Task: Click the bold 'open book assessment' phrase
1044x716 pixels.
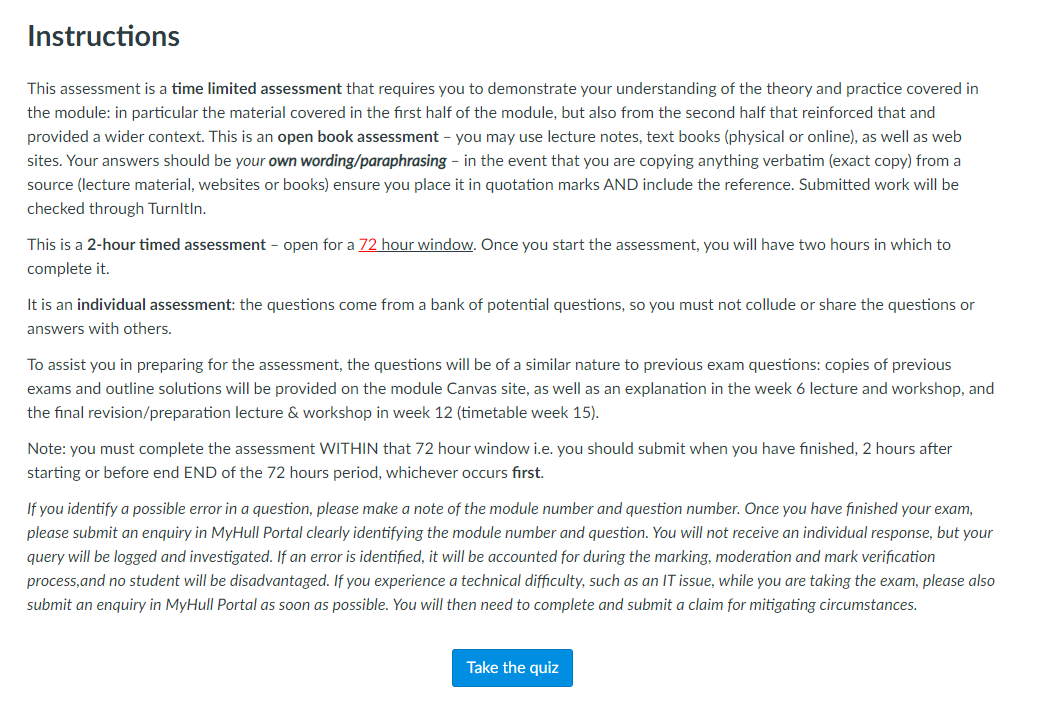Action: pyautogui.click(x=358, y=137)
